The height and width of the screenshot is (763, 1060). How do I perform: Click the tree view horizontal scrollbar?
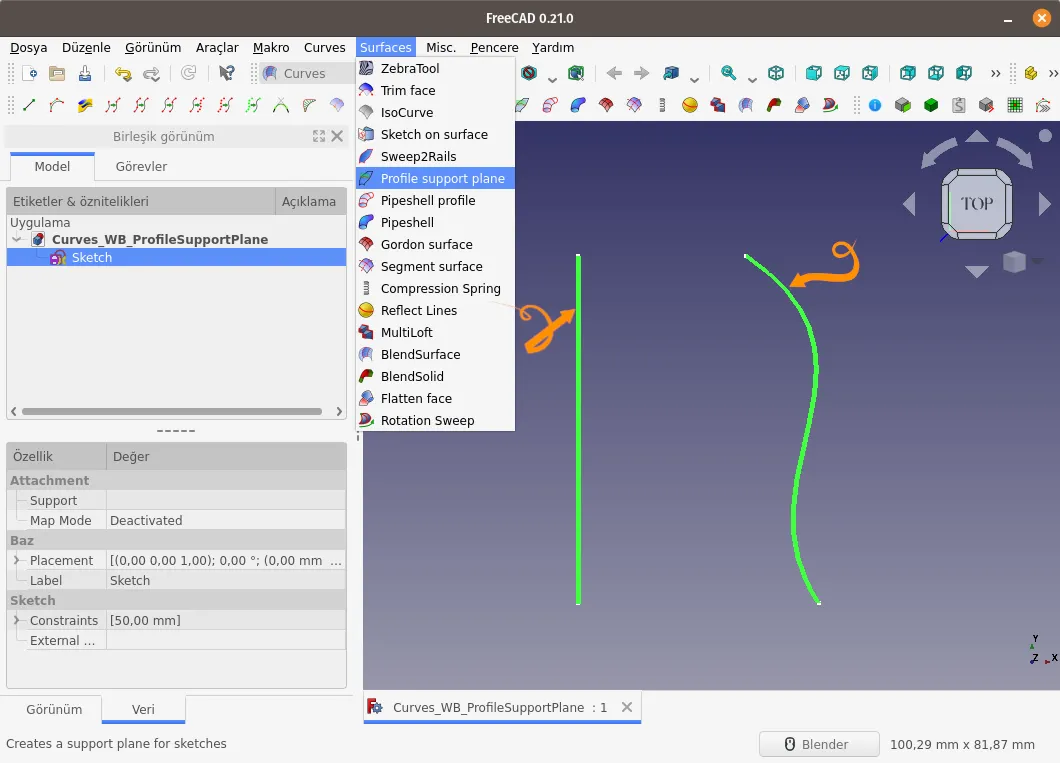click(x=172, y=411)
